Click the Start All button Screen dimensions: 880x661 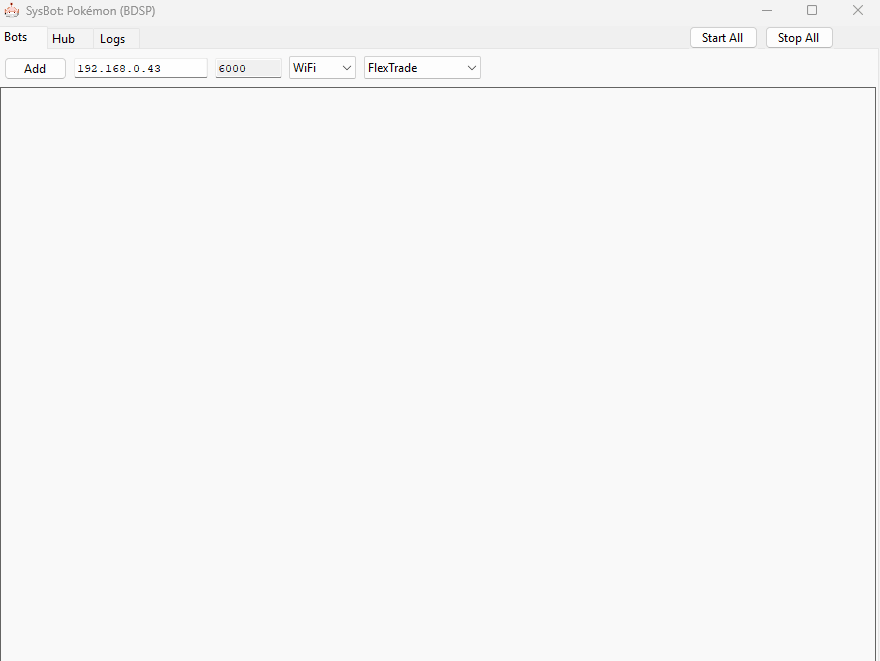tap(723, 38)
